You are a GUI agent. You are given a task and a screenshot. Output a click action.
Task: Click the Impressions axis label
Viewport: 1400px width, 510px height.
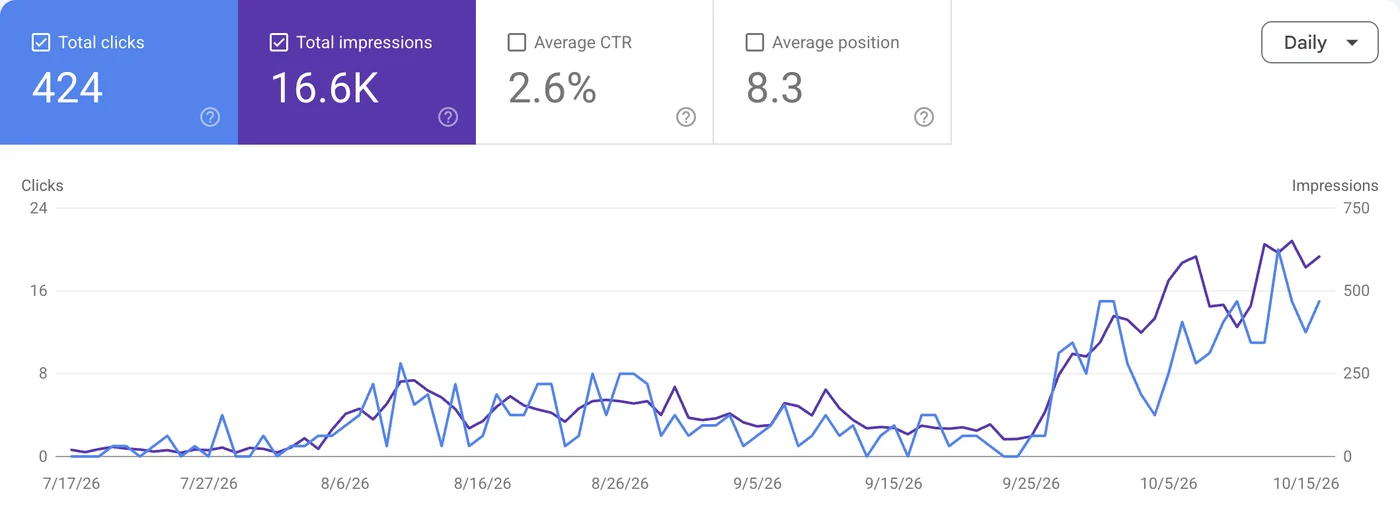1335,186
